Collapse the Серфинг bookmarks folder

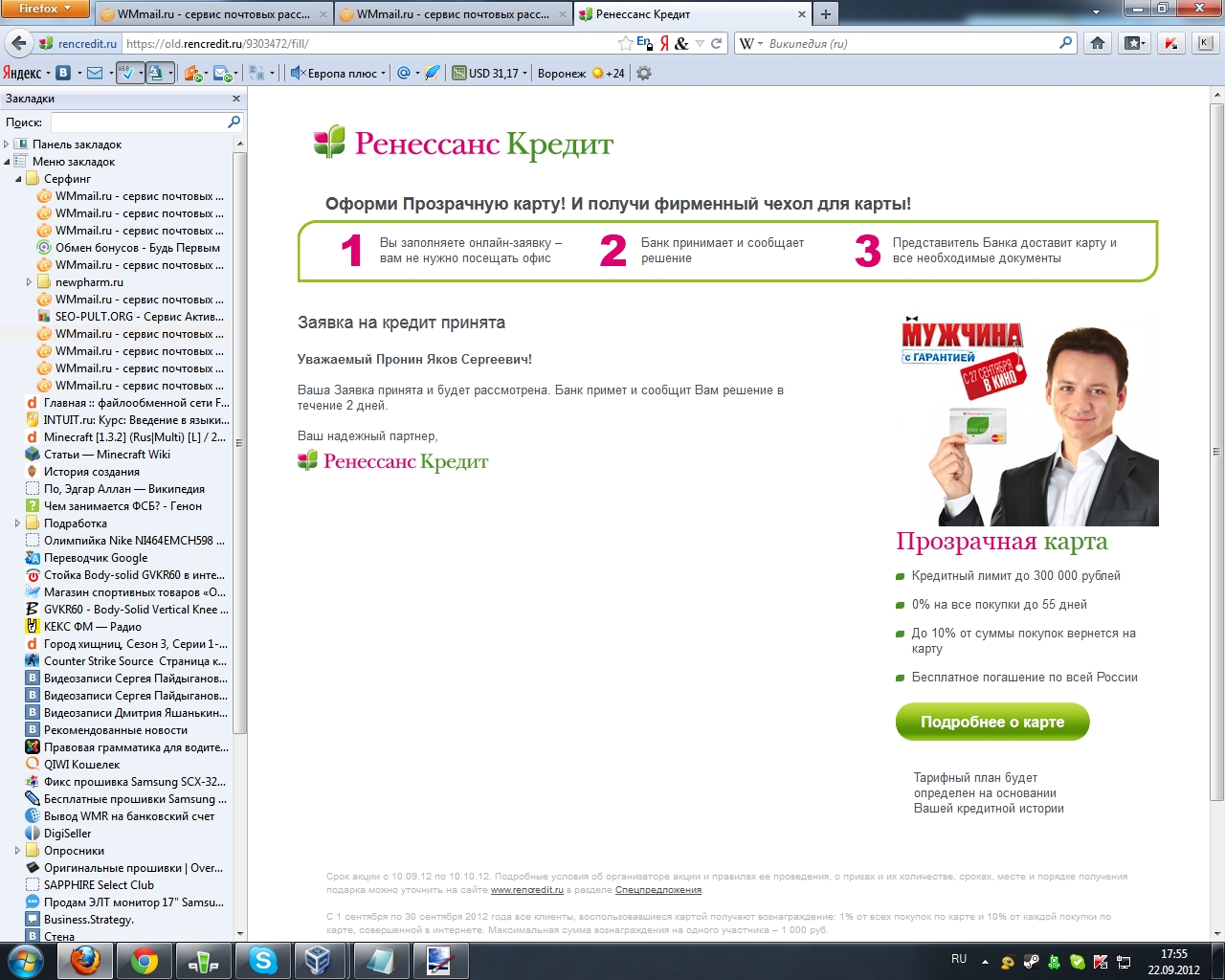(18, 179)
